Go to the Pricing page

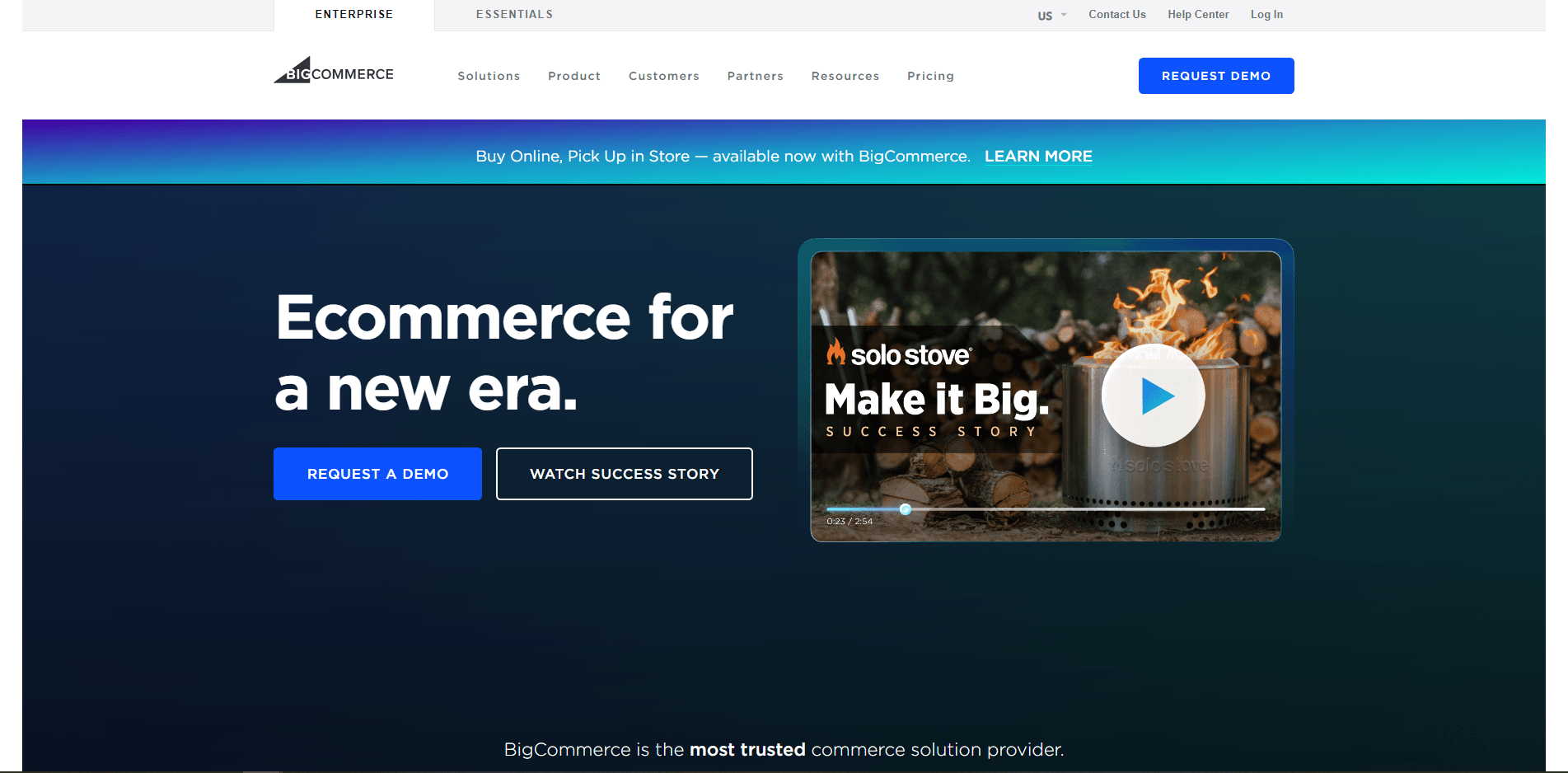pyautogui.click(x=930, y=76)
